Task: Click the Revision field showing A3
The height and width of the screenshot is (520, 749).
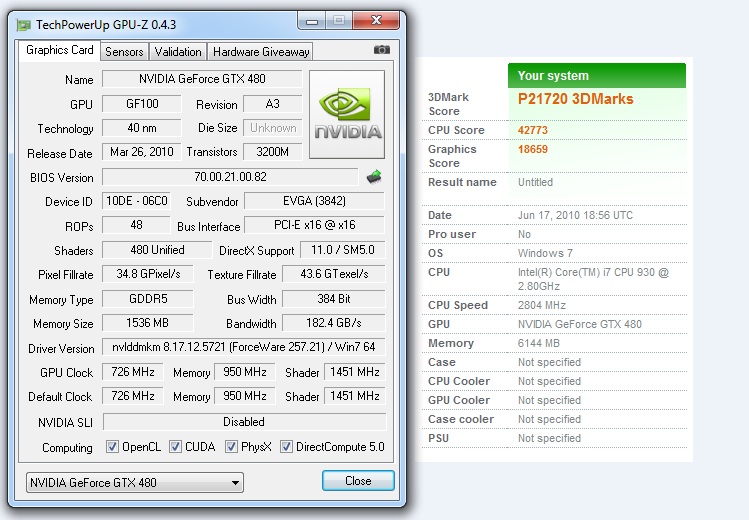Action: [272, 104]
